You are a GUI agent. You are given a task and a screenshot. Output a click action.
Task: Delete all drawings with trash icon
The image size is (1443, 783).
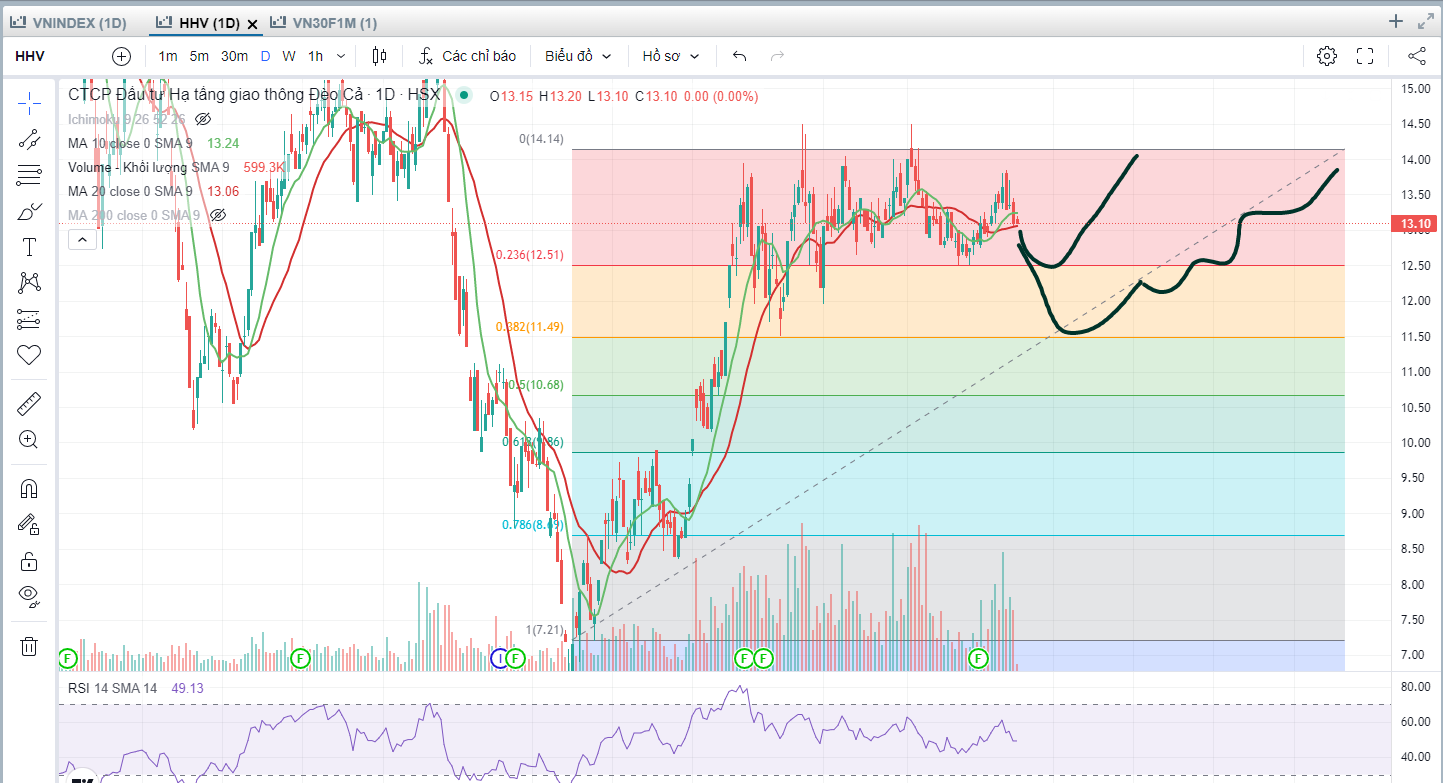pyautogui.click(x=29, y=646)
